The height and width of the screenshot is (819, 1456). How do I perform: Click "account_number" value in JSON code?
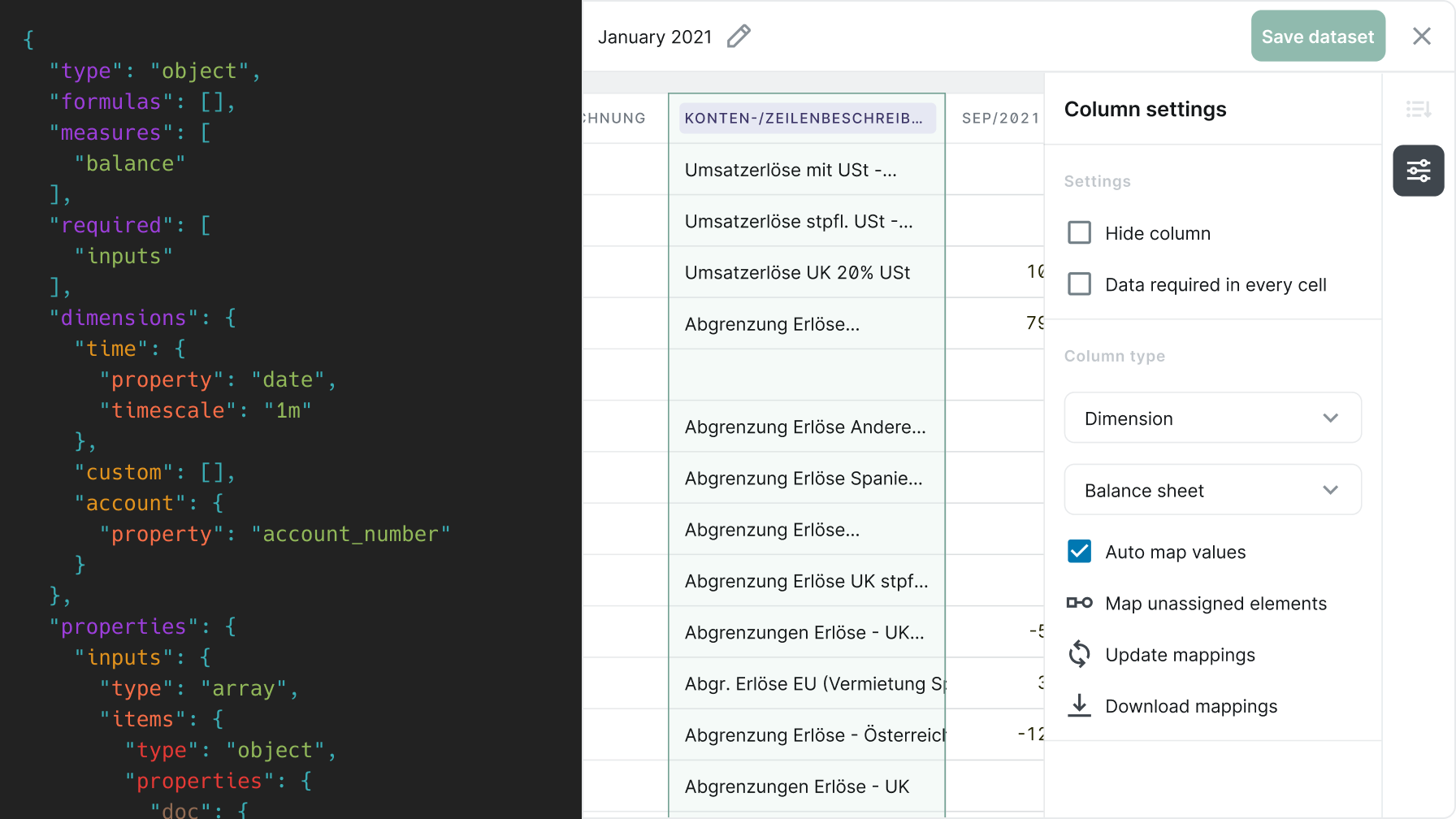click(x=350, y=534)
